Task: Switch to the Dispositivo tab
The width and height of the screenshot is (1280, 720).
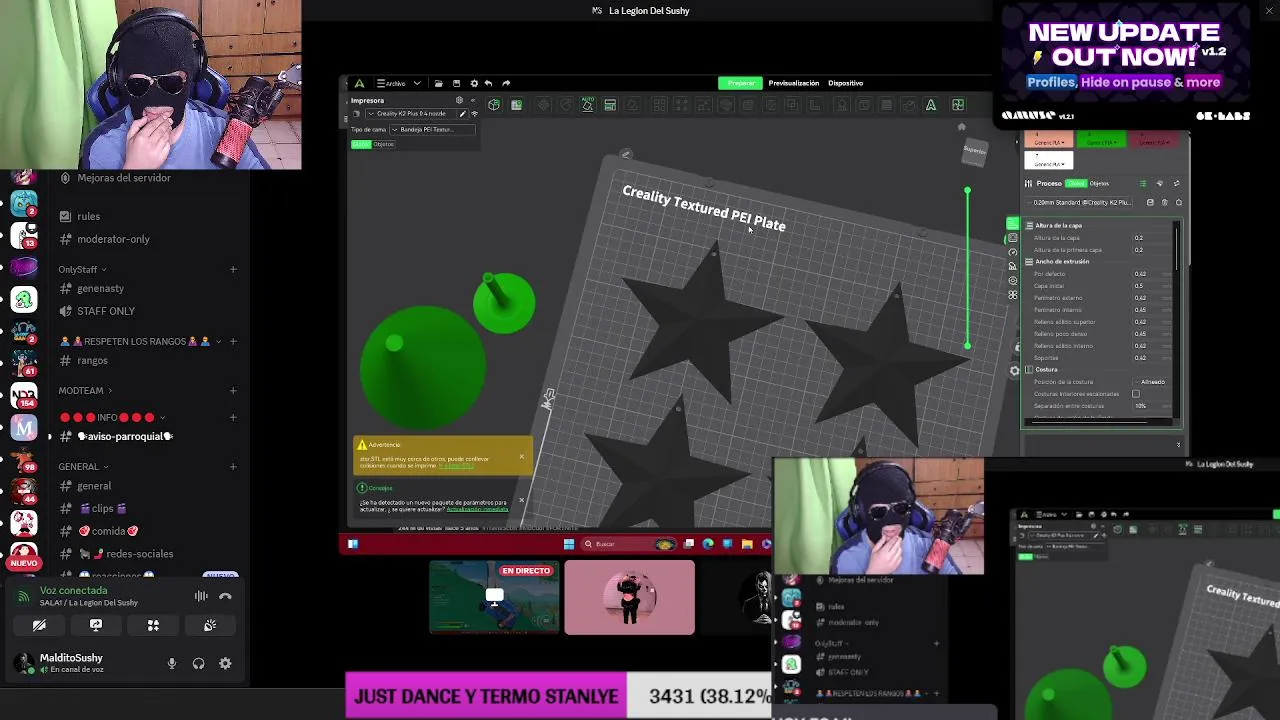Action: (845, 83)
